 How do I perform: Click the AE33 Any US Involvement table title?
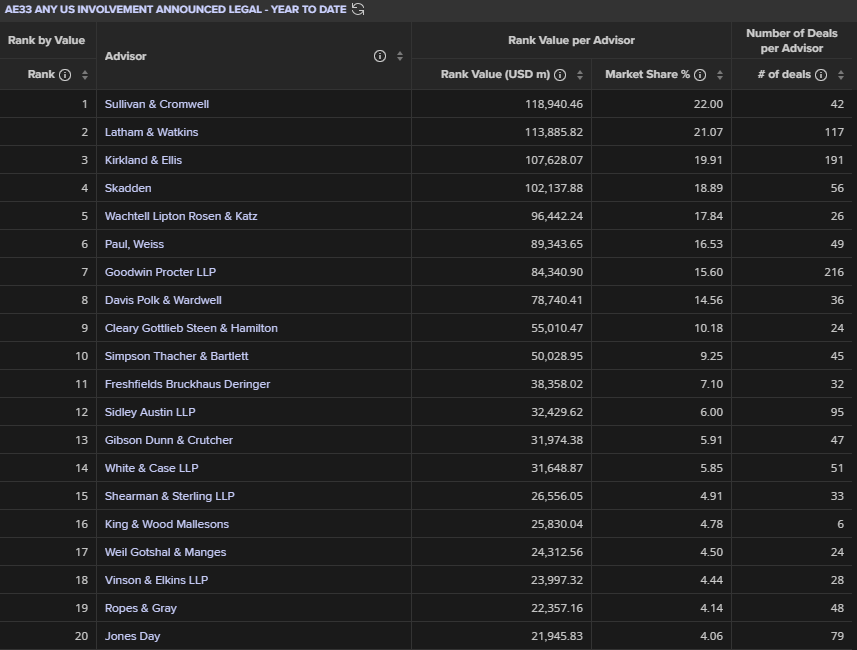click(175, 10)
